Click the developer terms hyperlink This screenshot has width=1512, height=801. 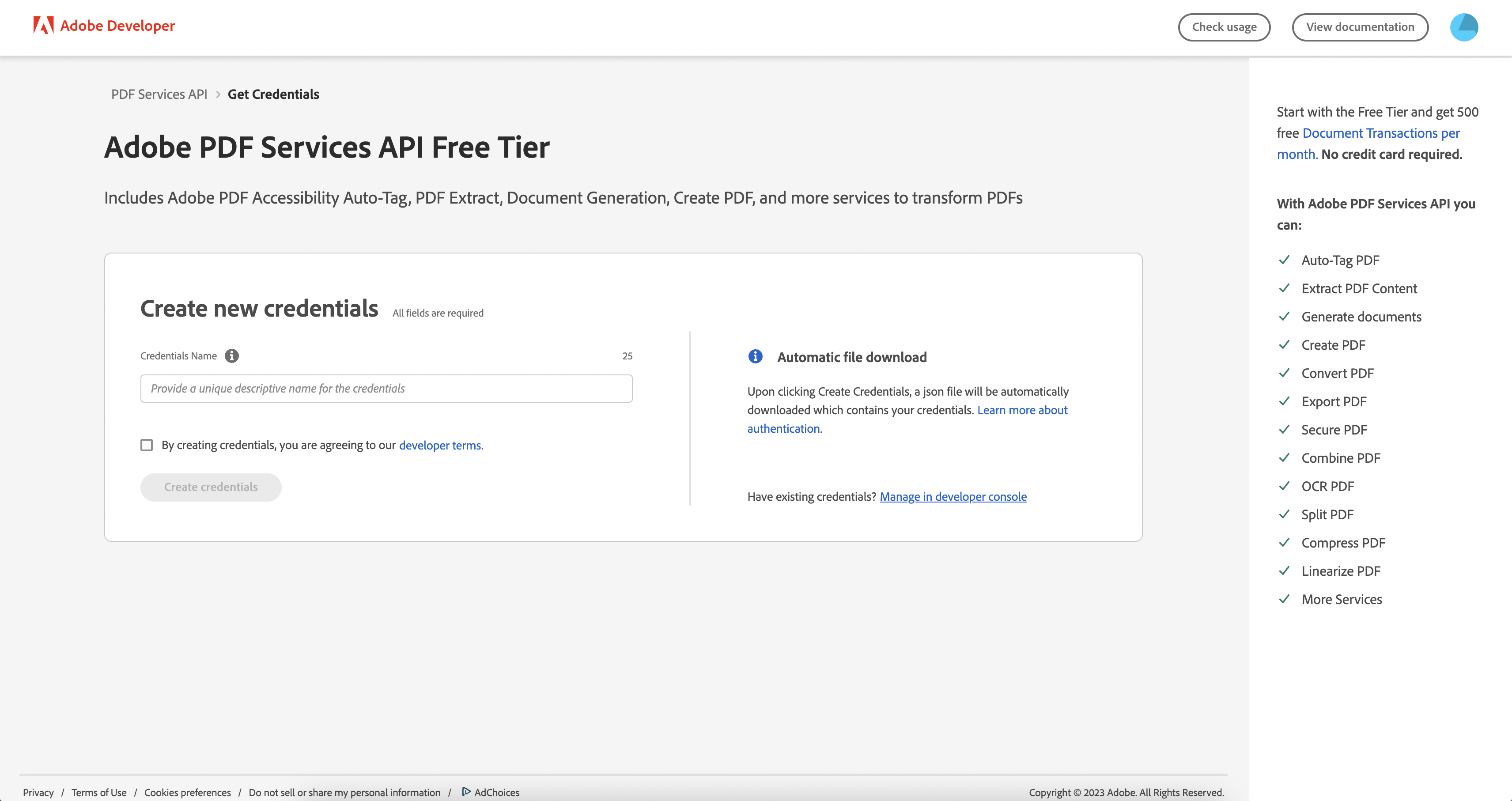pos(441,445)
